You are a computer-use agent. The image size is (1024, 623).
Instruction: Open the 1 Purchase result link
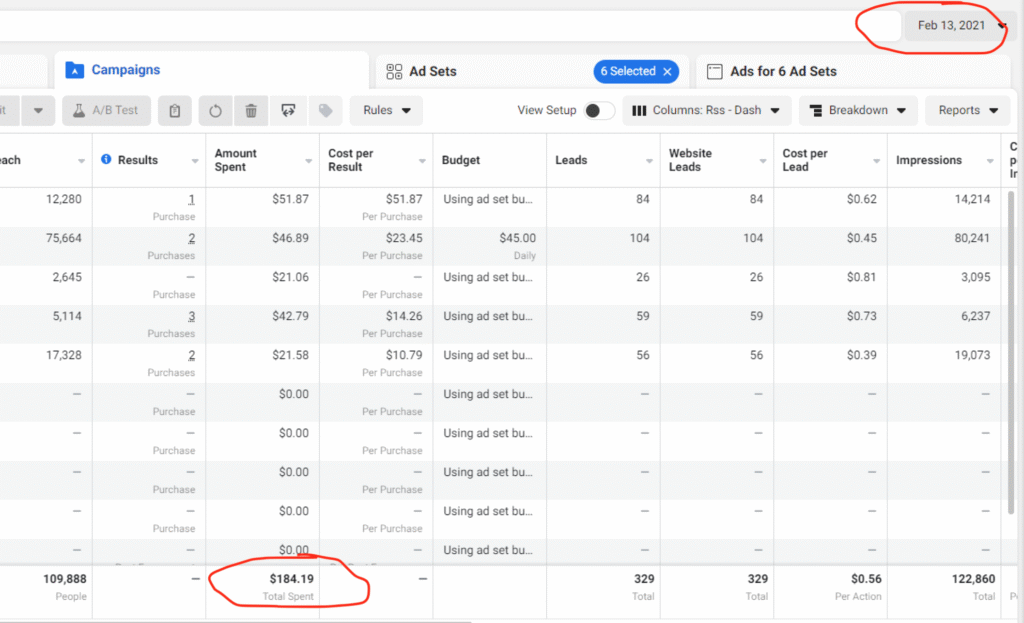(x=191, y=199)
